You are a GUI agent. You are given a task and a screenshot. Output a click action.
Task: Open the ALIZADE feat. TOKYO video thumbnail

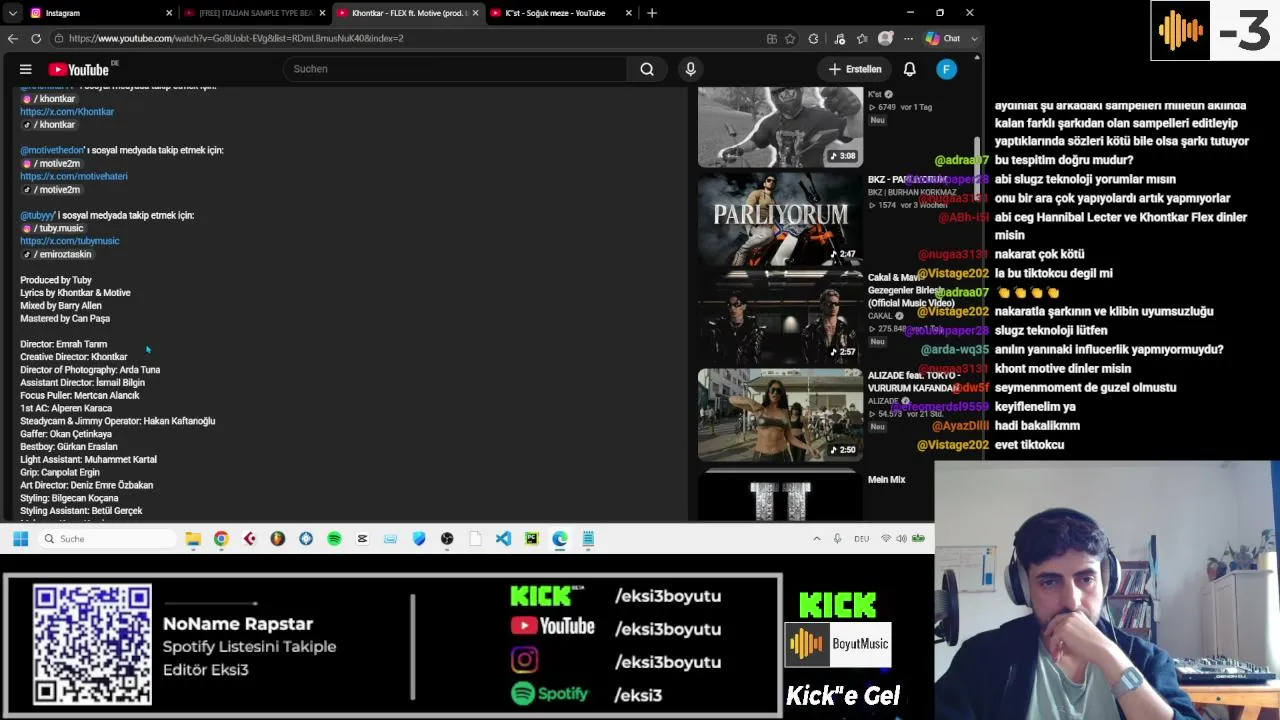tap(780, 414)
